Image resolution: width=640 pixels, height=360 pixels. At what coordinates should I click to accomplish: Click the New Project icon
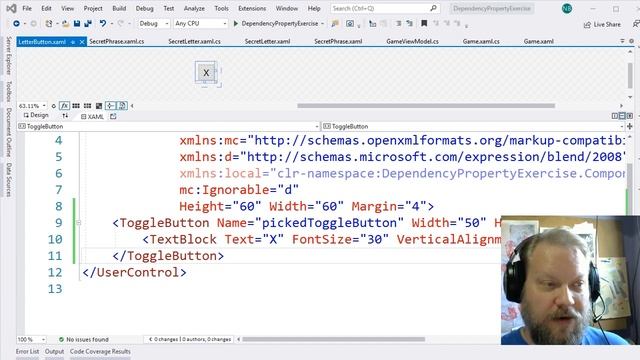pos(49,24)
